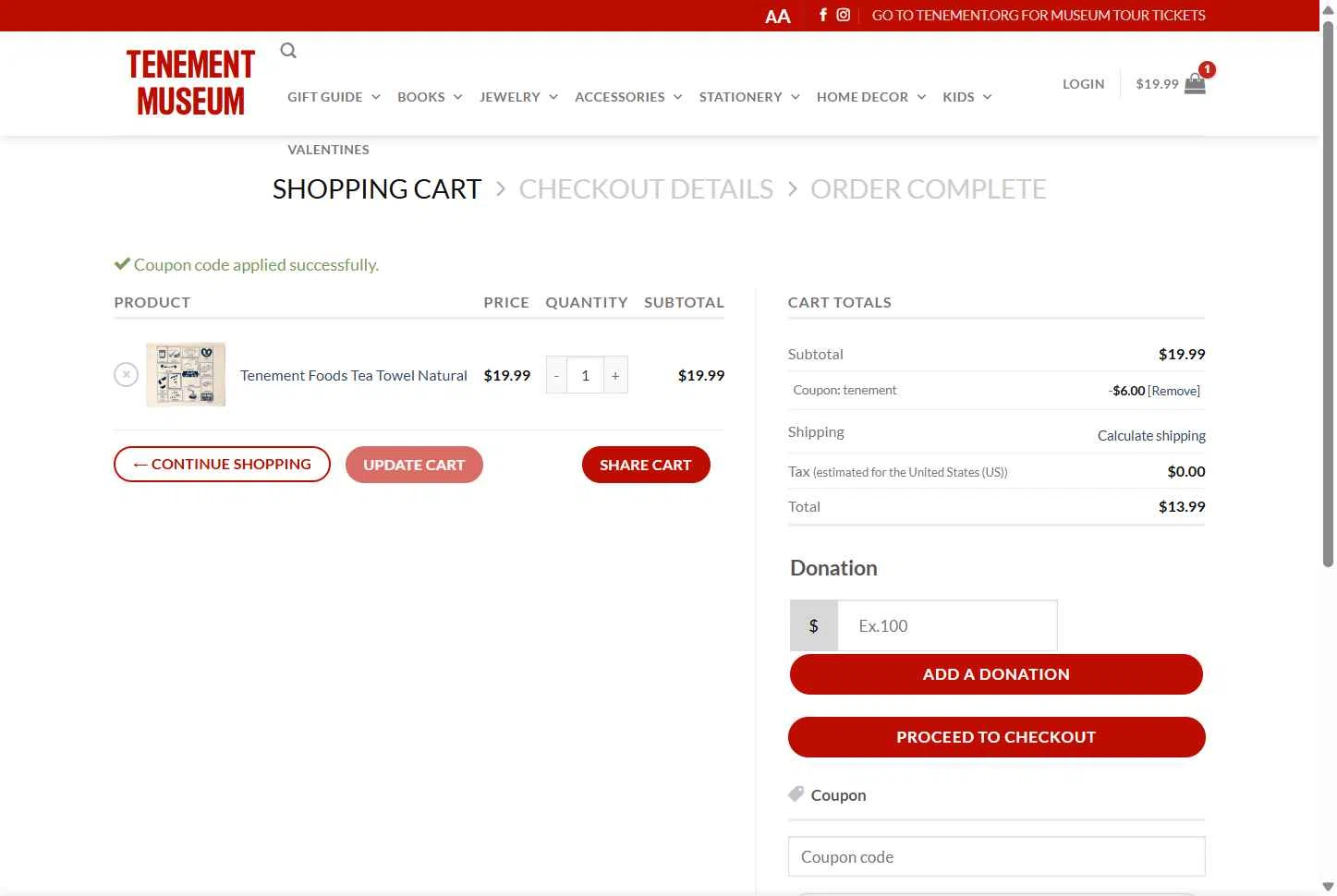Decrease quantity with the minus button

[556, 375]
